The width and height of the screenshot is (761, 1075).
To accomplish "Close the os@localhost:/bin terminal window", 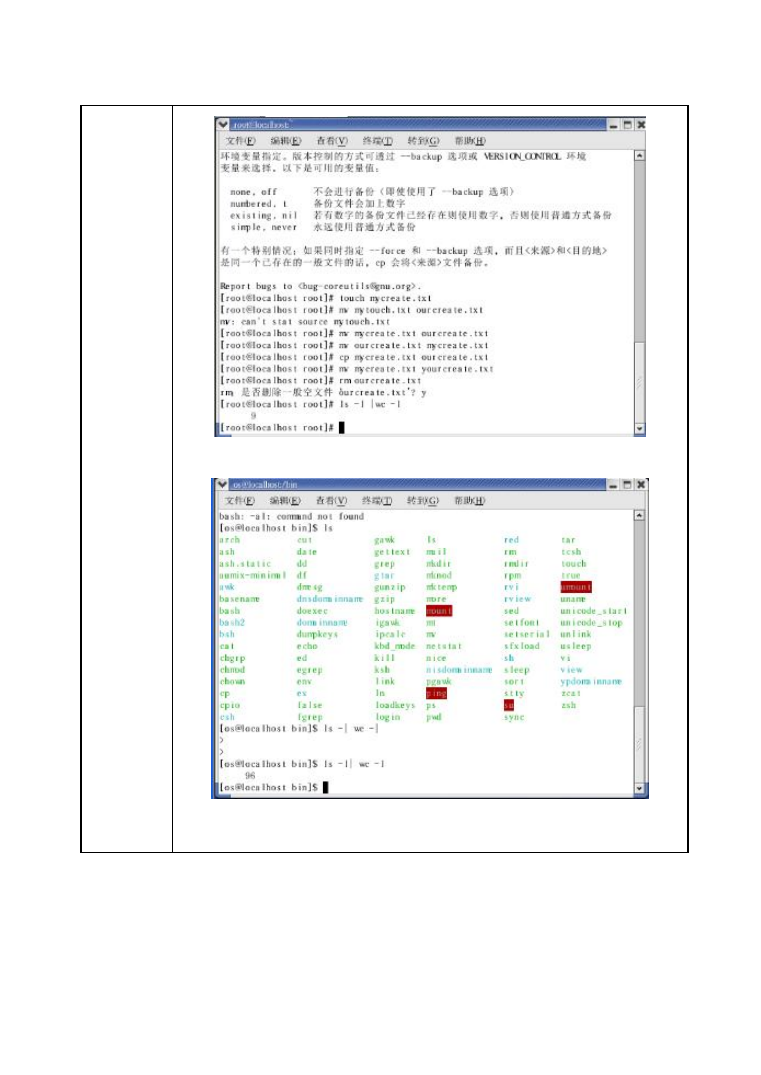I will 641,484.
